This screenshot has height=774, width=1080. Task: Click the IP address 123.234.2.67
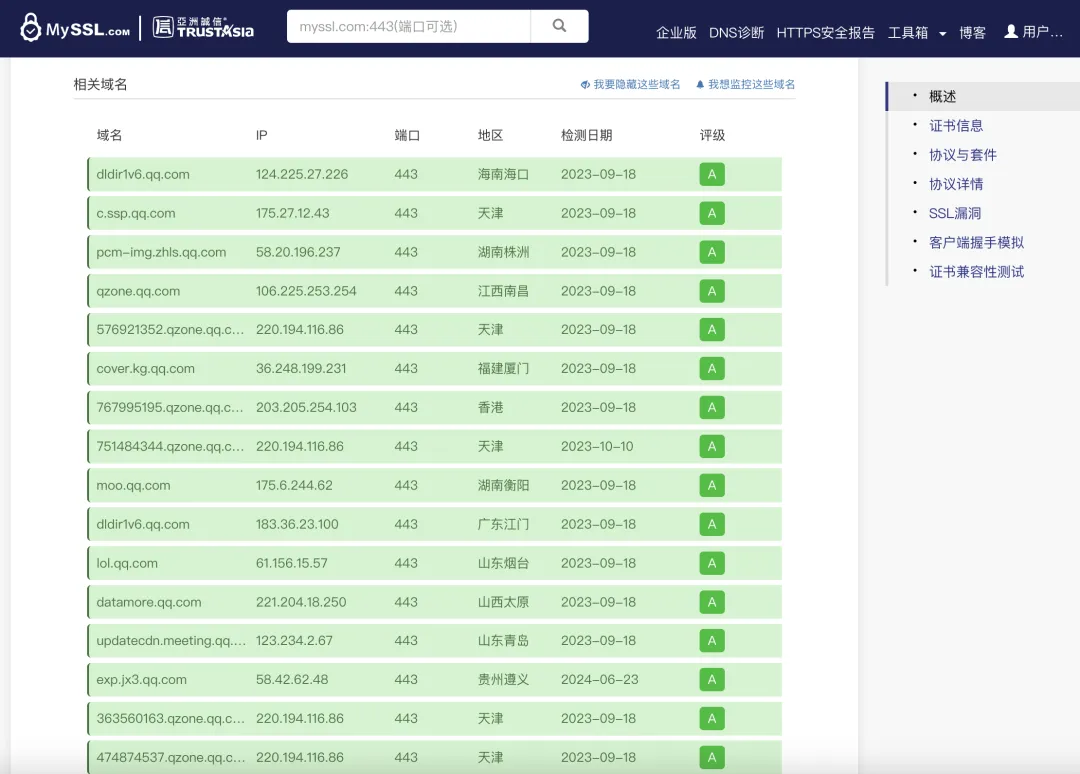pyautogui.click(x=294, y=640)
